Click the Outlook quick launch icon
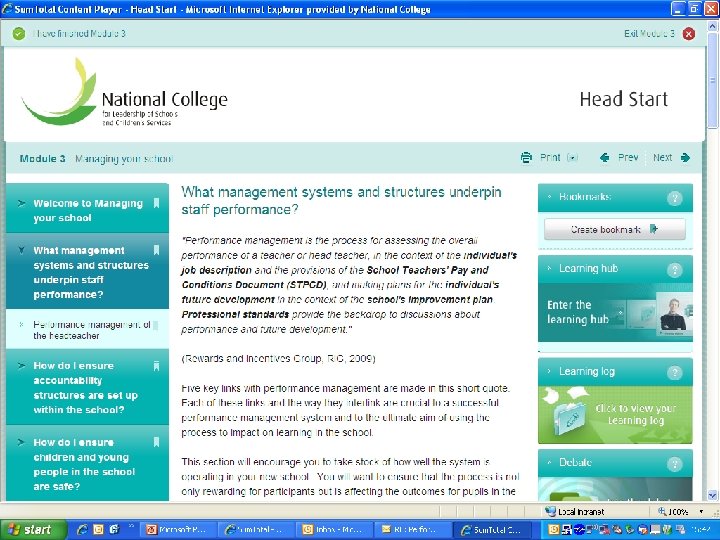The image size is (720, 540). 98,529
